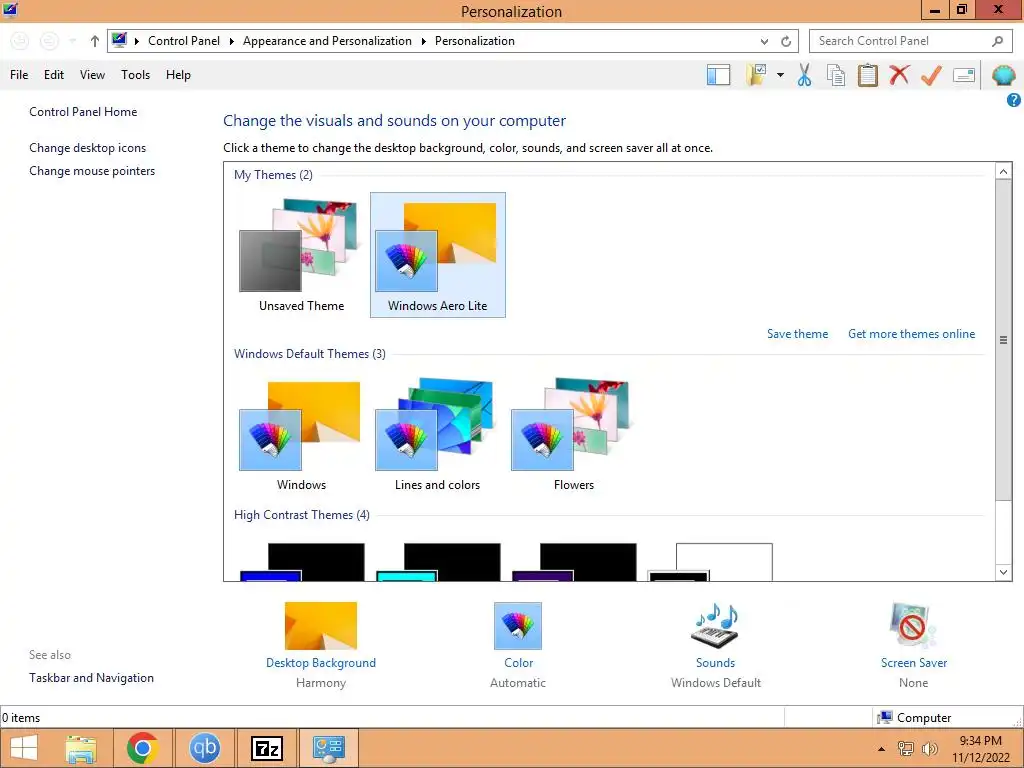The image size is (1024, 768).
Task: Open the Sounds settings icon
Action: click(715, 626)
